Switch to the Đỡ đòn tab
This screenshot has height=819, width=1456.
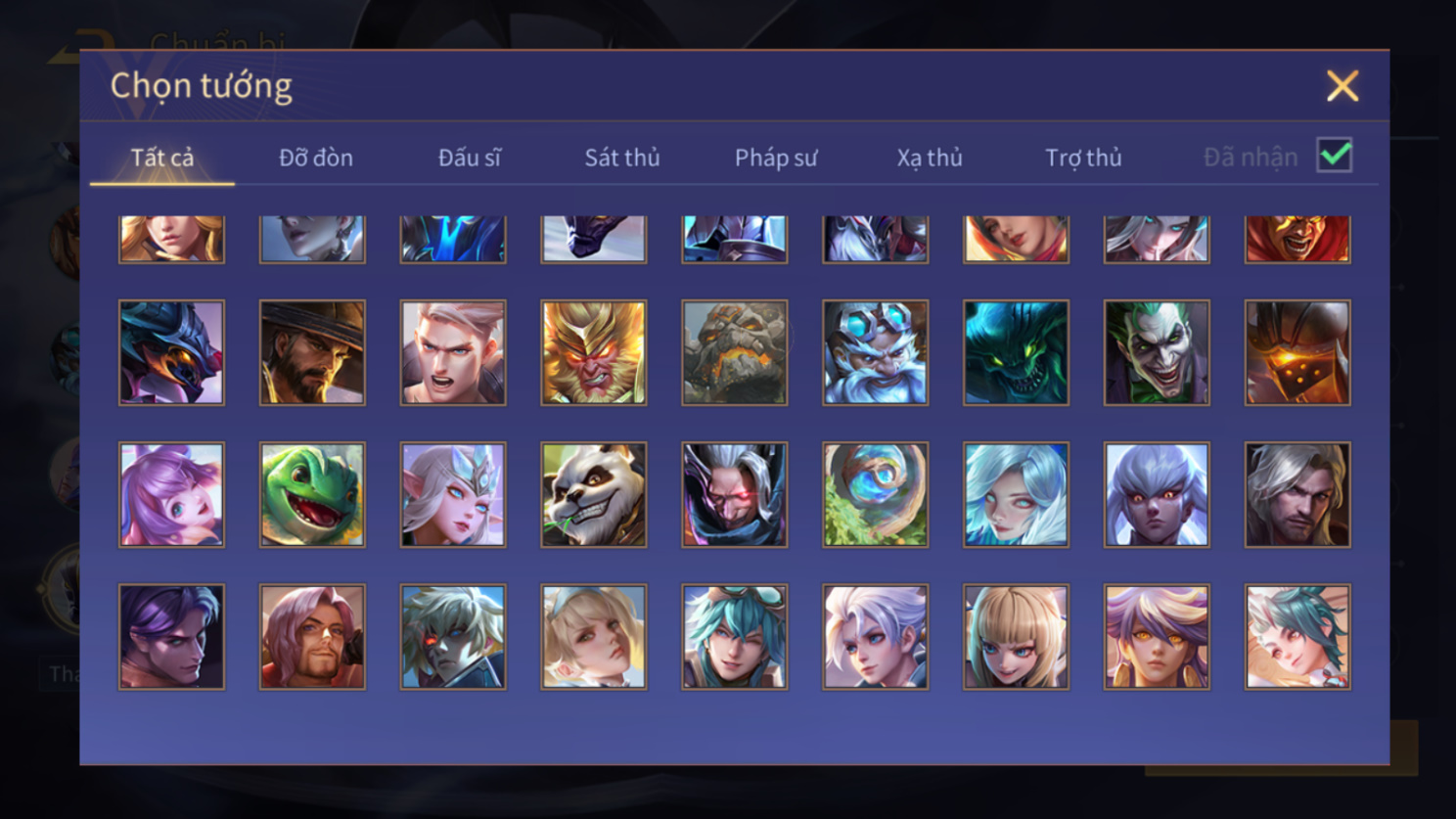coord(316,158)
